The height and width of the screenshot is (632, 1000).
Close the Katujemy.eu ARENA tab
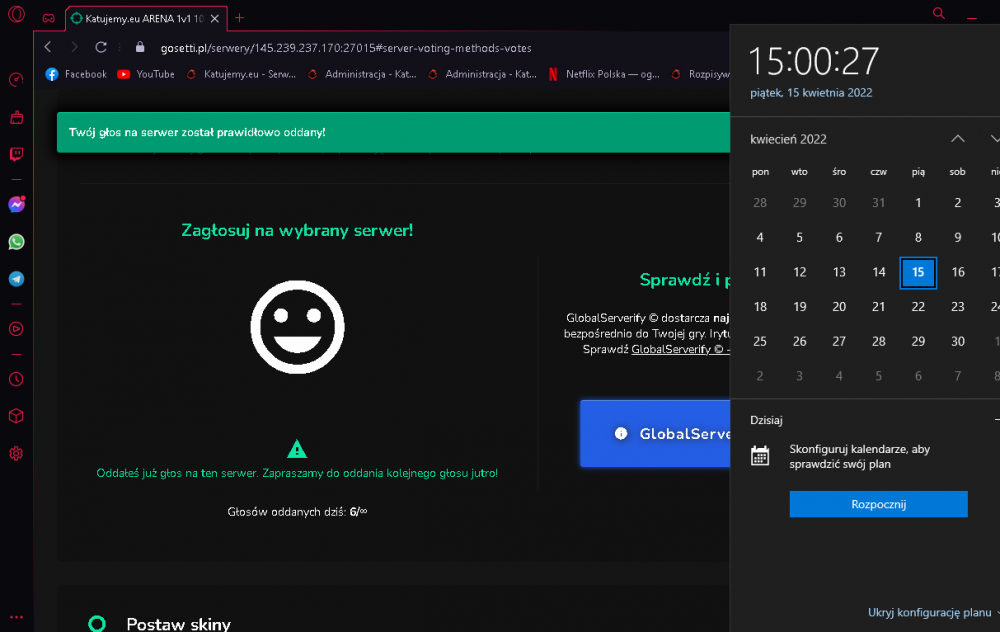coord(215,18)
